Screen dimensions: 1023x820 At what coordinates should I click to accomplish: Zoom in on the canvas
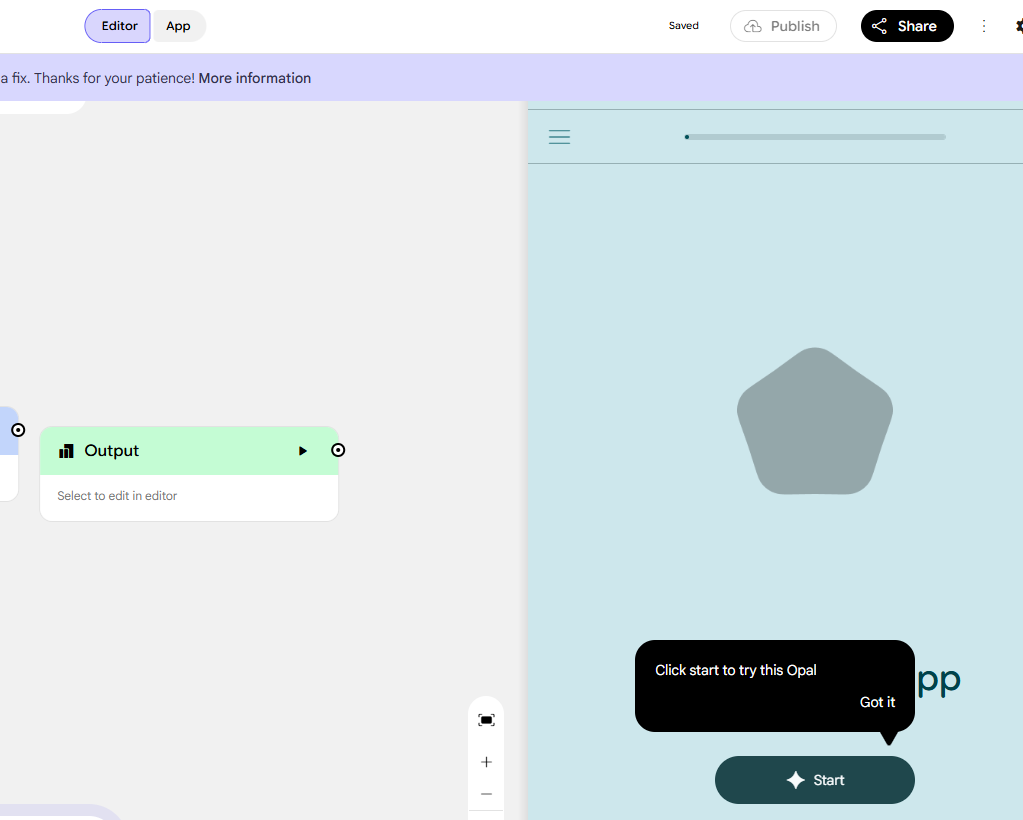(x=486, y=762)
